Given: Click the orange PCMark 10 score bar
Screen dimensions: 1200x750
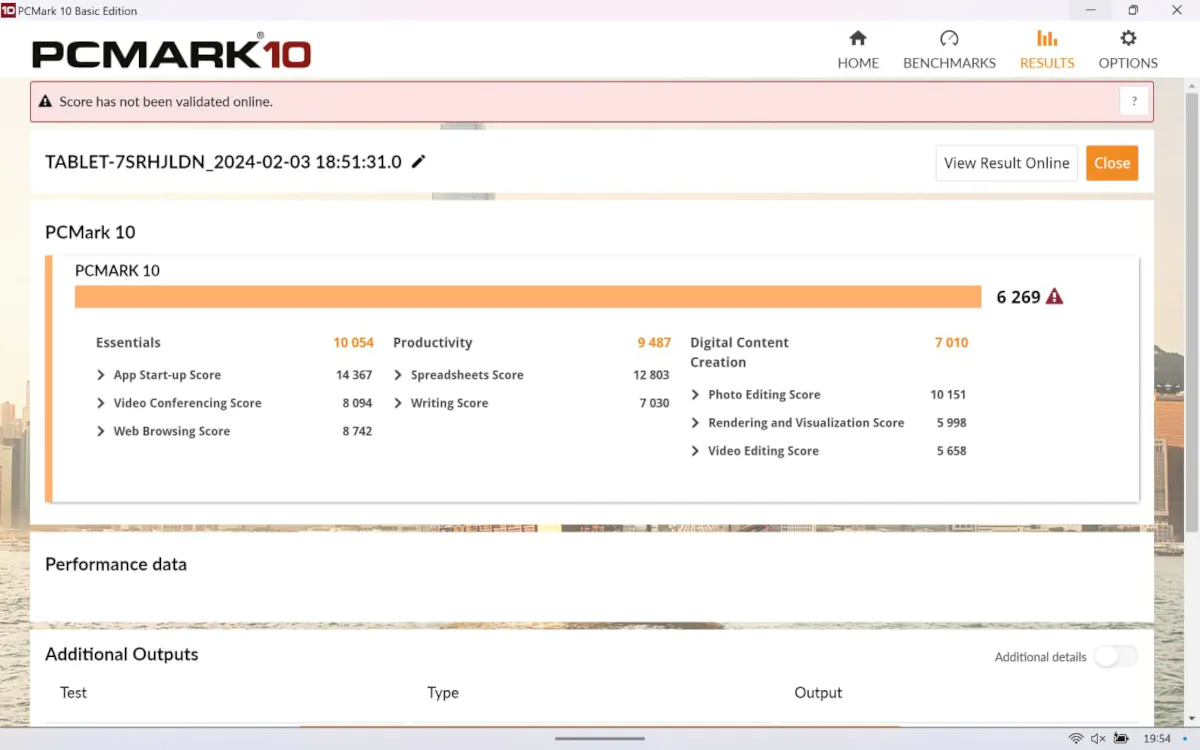Looking at the screenshot, I should pos(528,297).
